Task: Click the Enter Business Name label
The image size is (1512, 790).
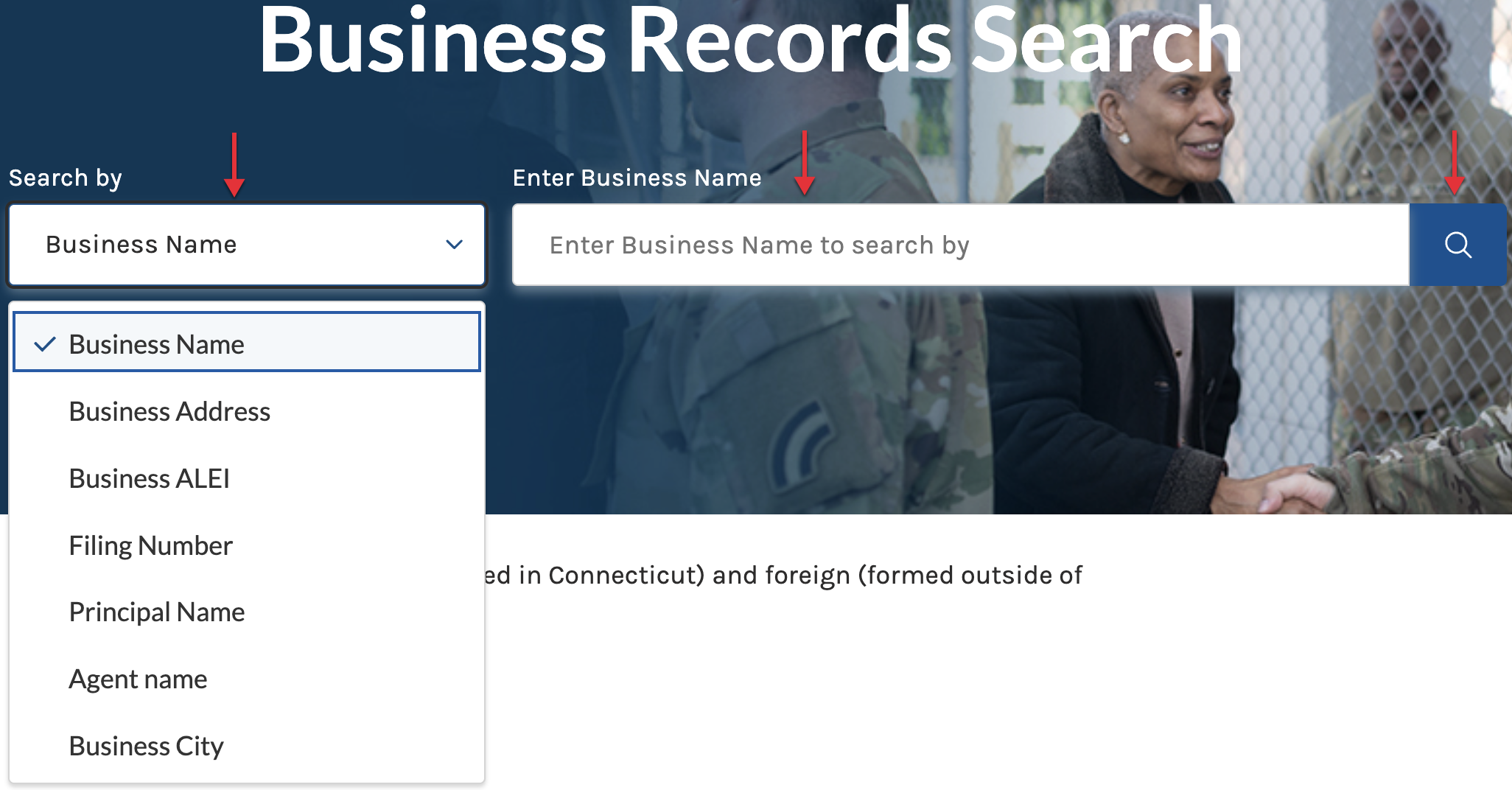Action: click(x=637, y=178)
